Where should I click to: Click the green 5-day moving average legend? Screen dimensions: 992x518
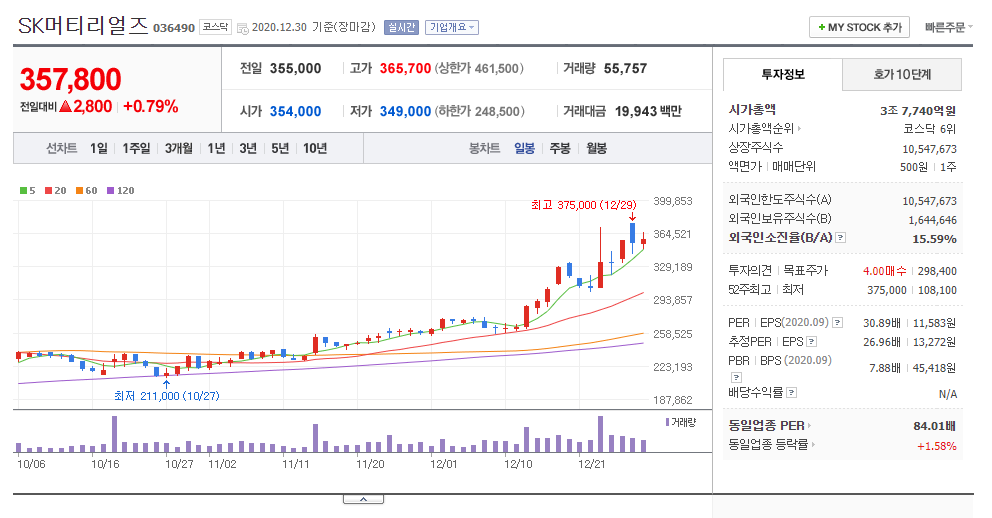[28, 190]
